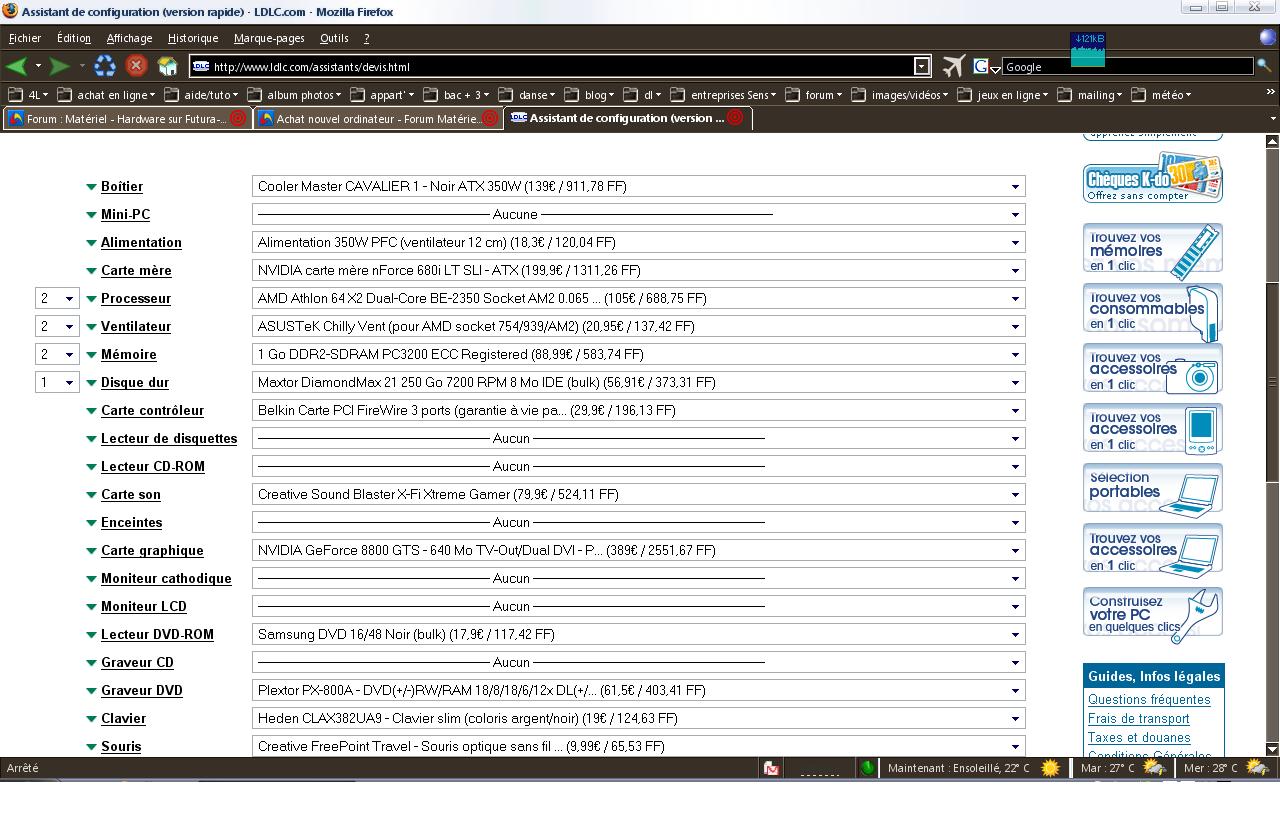The image size is (1280, 813).
Task: Open the Questions fréquentes link
Action: coord(1149,699)
